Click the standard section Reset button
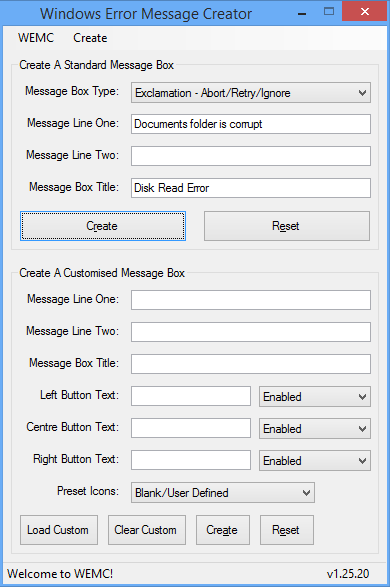Viewport: 390px width, 587px height. (287, 226)
